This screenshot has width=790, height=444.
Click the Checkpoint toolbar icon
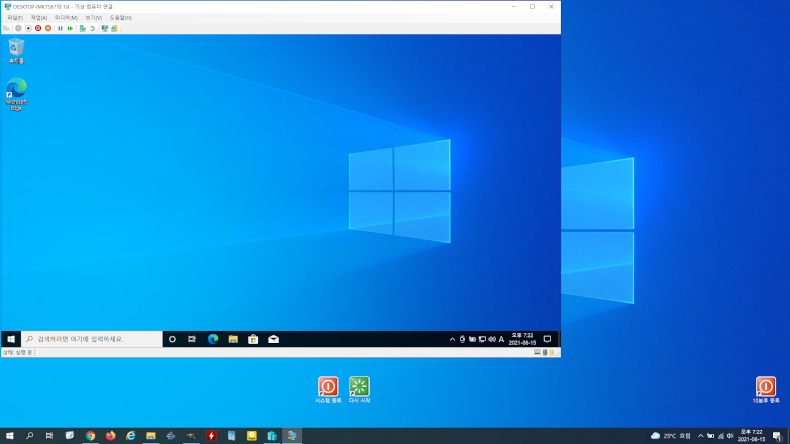coord(83,29)
